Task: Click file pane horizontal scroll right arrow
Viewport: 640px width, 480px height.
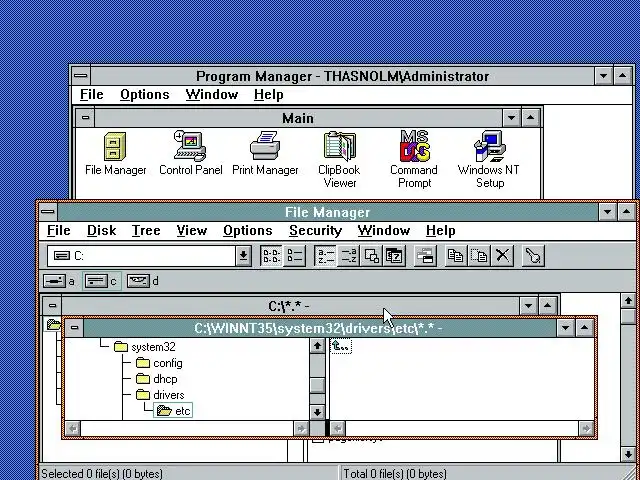Action: click(586, 428)
